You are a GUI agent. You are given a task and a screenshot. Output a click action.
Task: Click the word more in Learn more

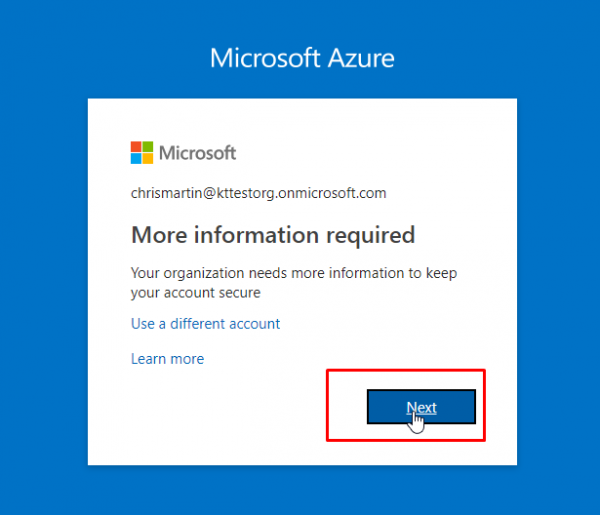[187, 359]
